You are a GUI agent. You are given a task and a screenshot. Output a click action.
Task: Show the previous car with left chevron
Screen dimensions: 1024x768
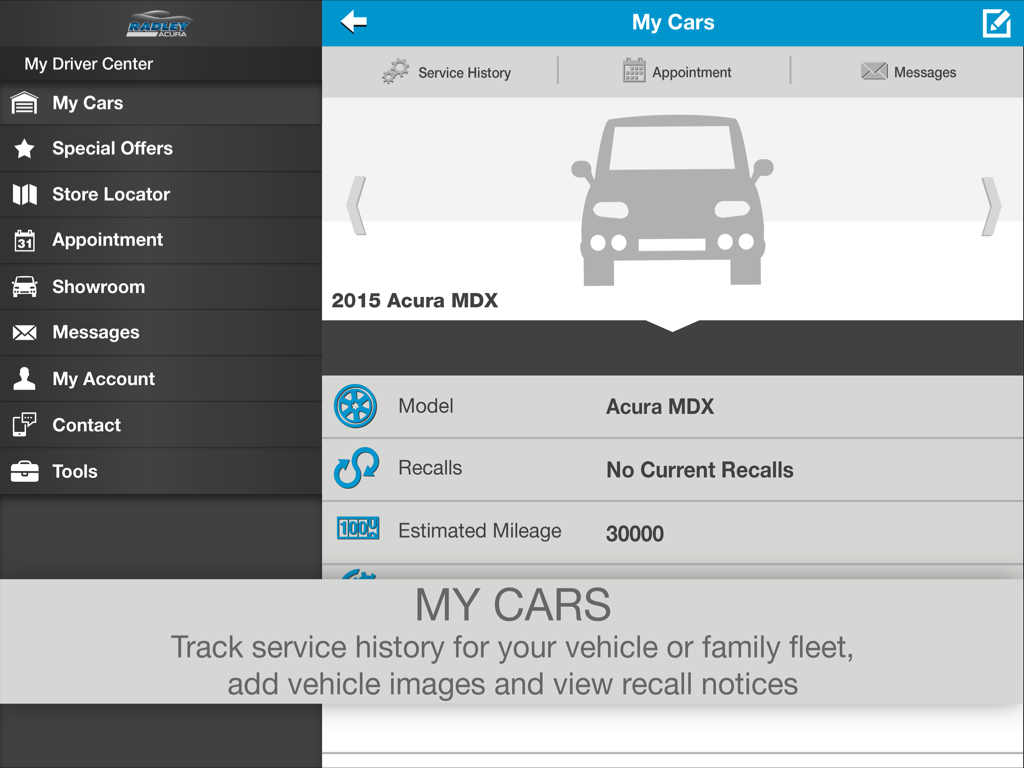pyautogui.click(x=357, y=206)
